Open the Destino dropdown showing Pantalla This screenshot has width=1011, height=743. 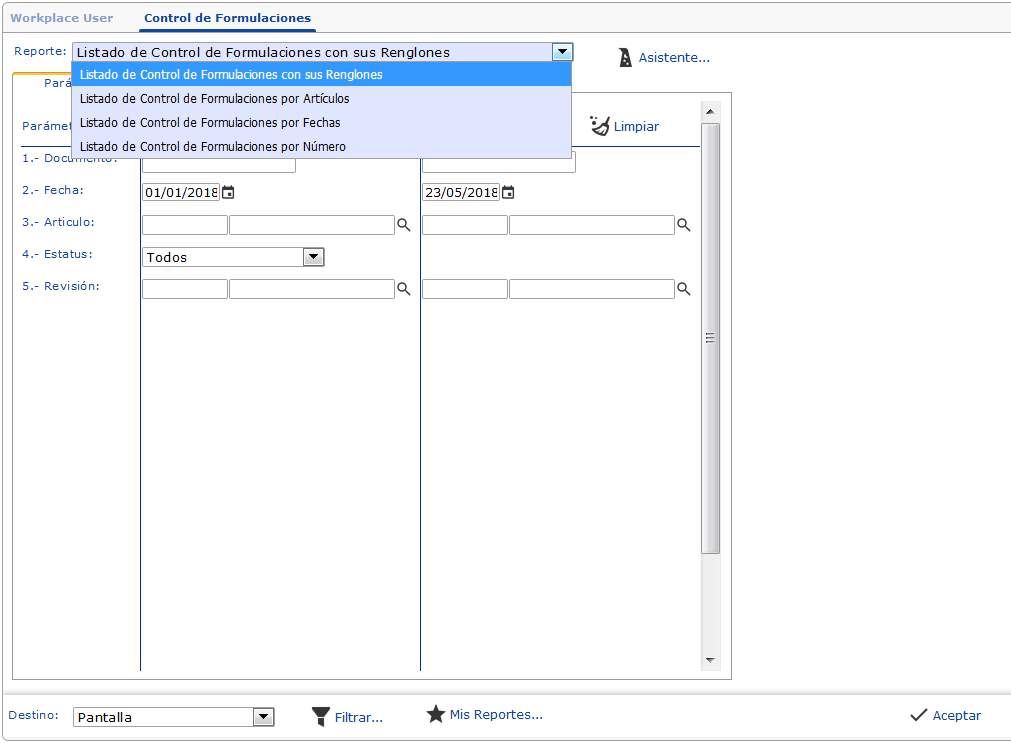[x=263, y=717]
